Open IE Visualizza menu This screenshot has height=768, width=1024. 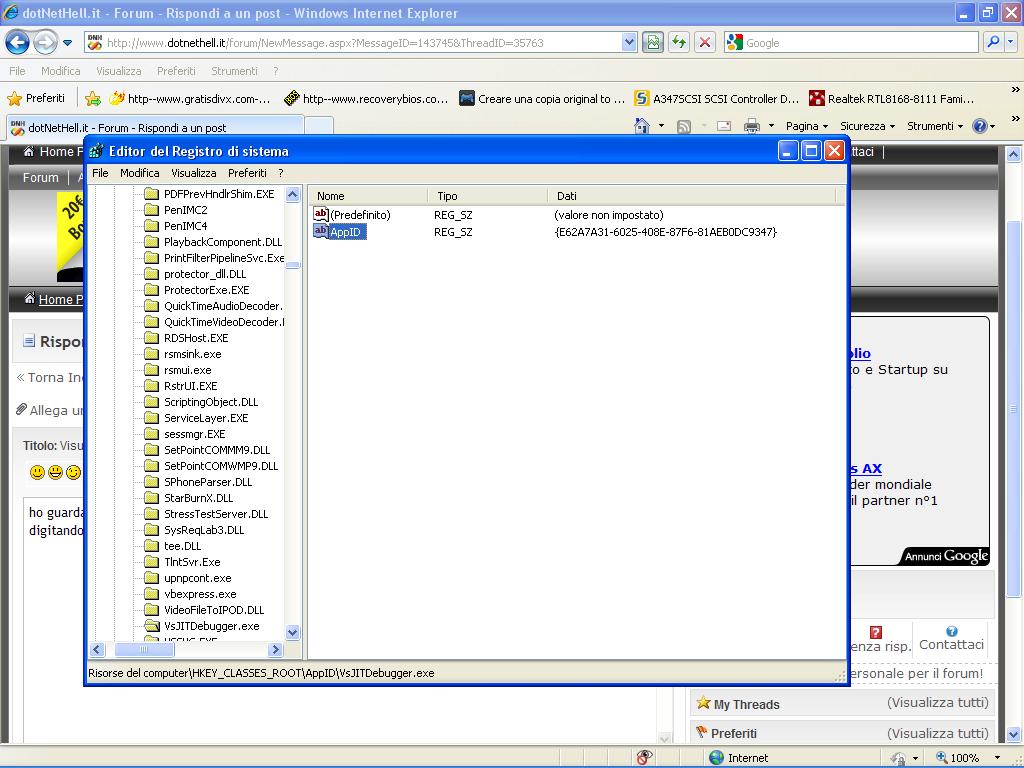coord(119,71)
